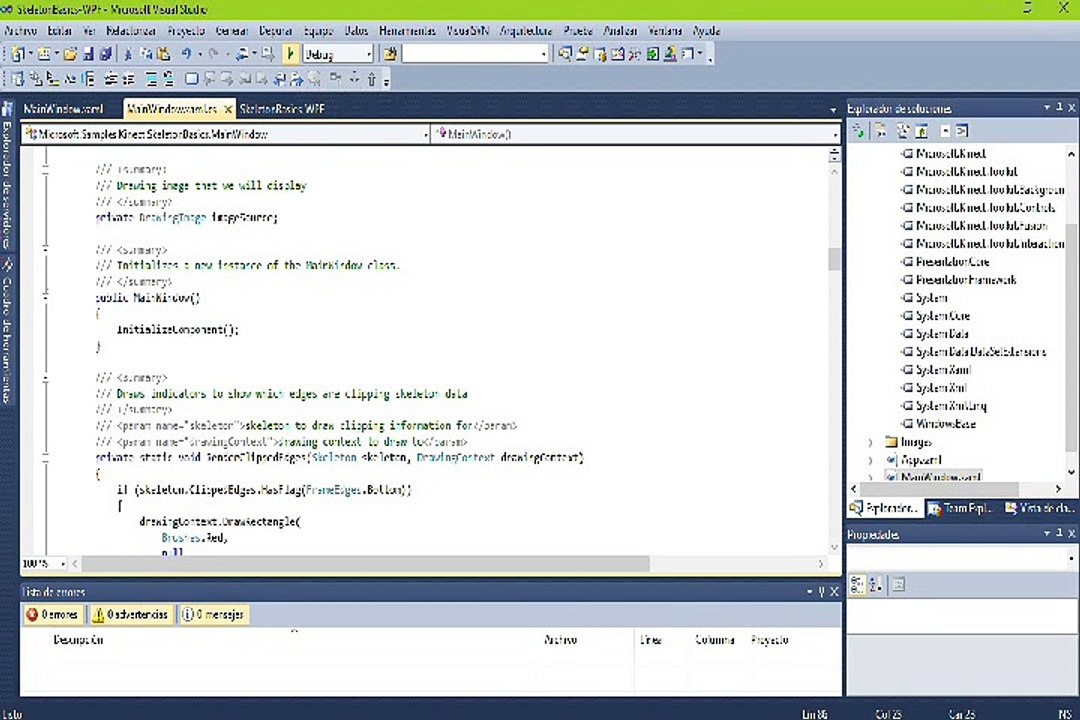Screen dimensions: 1080x720
Task: Open the 100 % zoom dropdown
Action: click(x=62, y=564)
